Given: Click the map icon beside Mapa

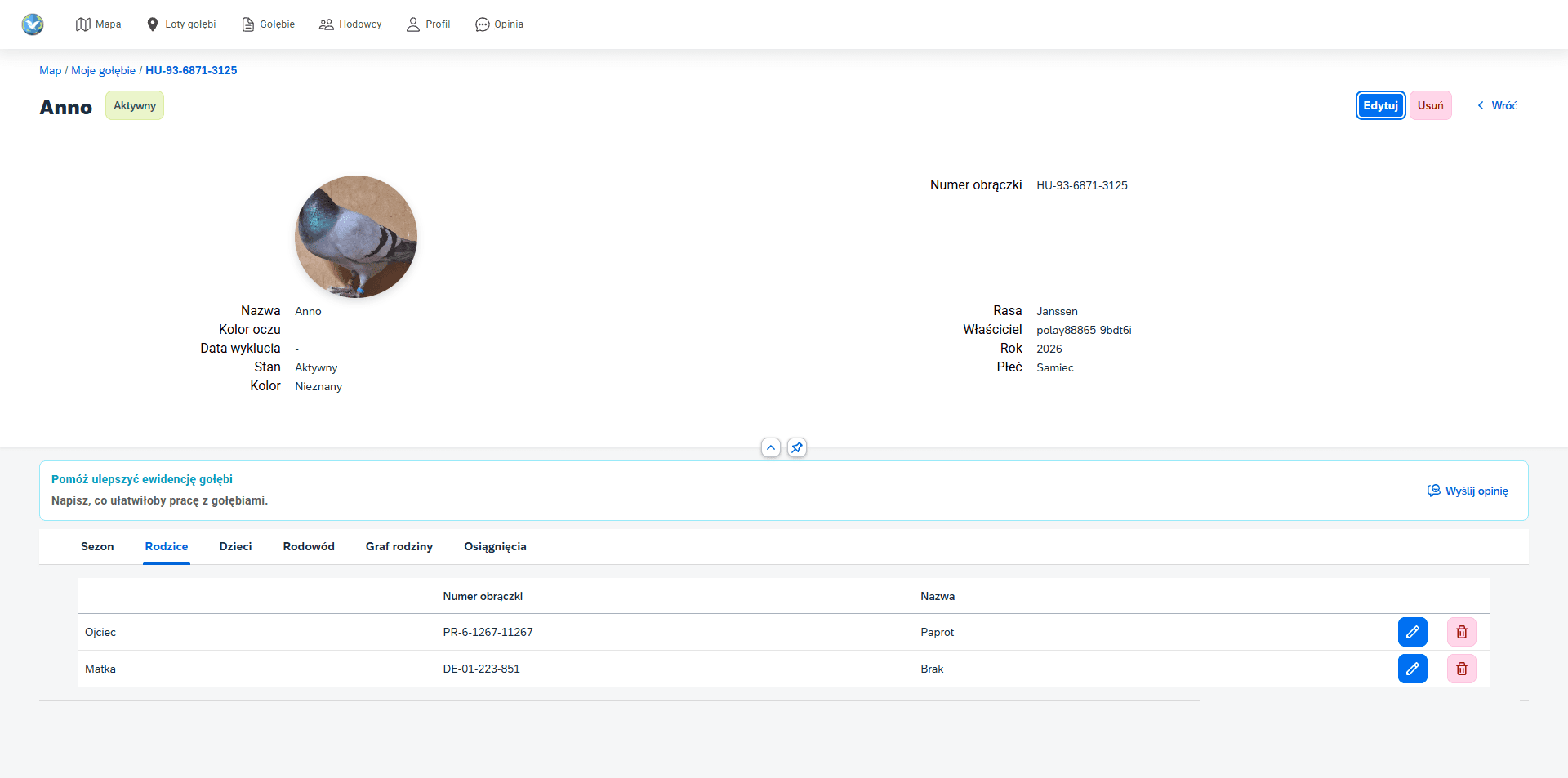Looking at the screenshot, I should pyautogui.click(x=82, y=24).
